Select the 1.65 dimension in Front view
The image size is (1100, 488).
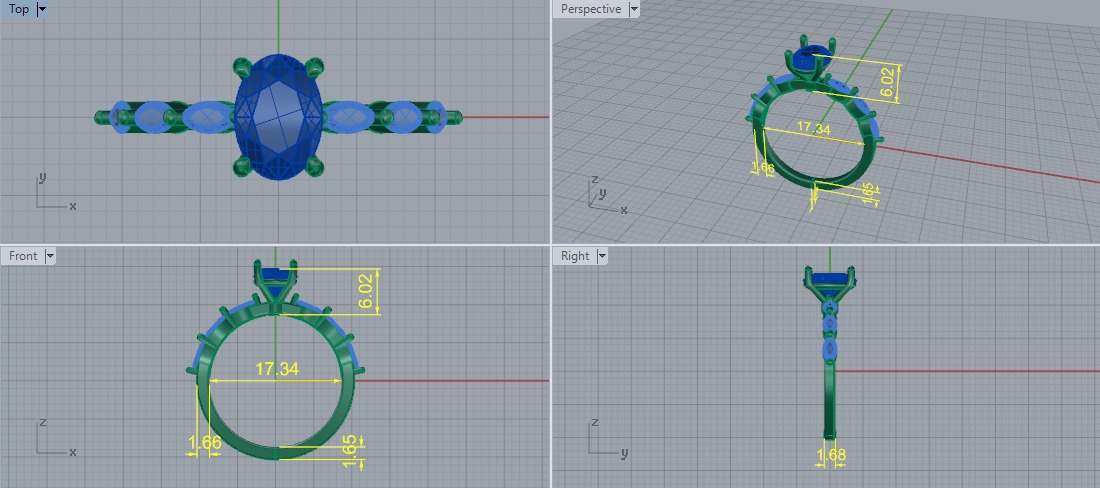pyautogui.click(x=350, y=451)
